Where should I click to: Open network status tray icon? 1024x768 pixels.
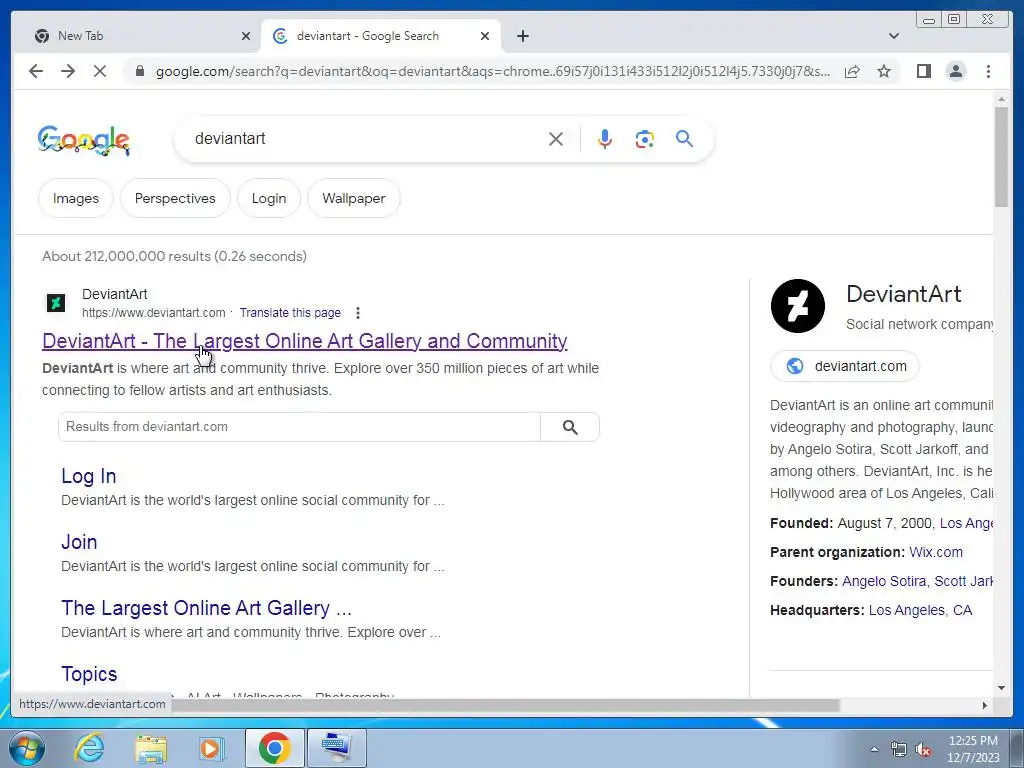899,749
